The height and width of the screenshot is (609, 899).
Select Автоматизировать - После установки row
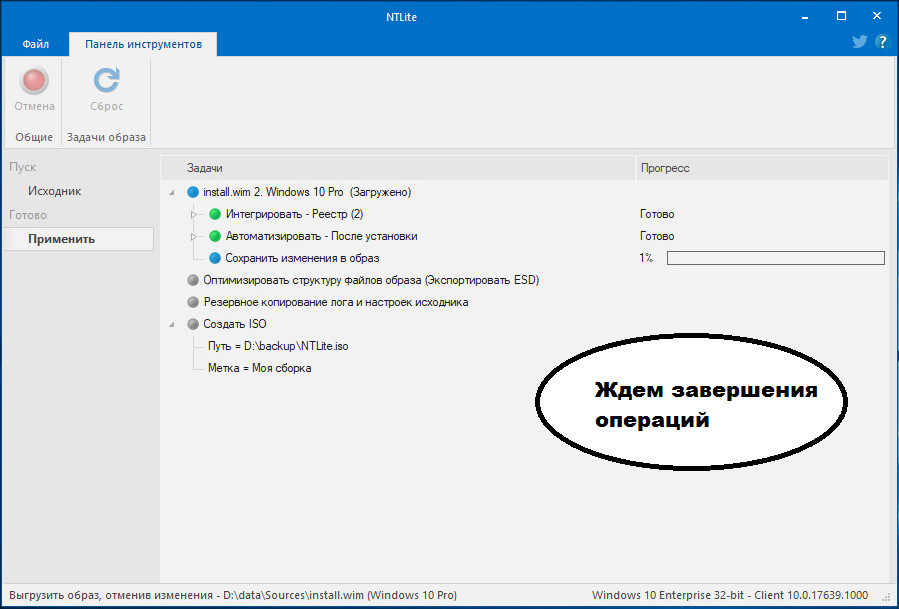pos(321,236)
